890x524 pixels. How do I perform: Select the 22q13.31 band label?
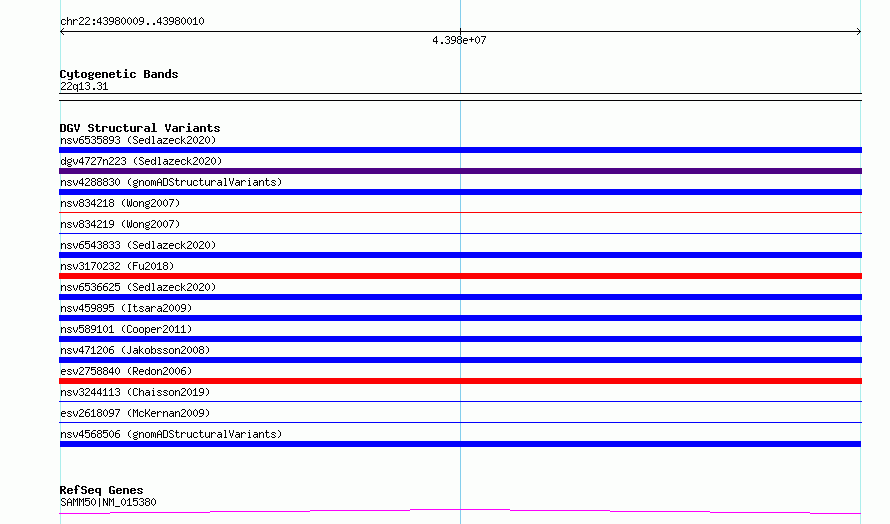[x=84, y=86]
